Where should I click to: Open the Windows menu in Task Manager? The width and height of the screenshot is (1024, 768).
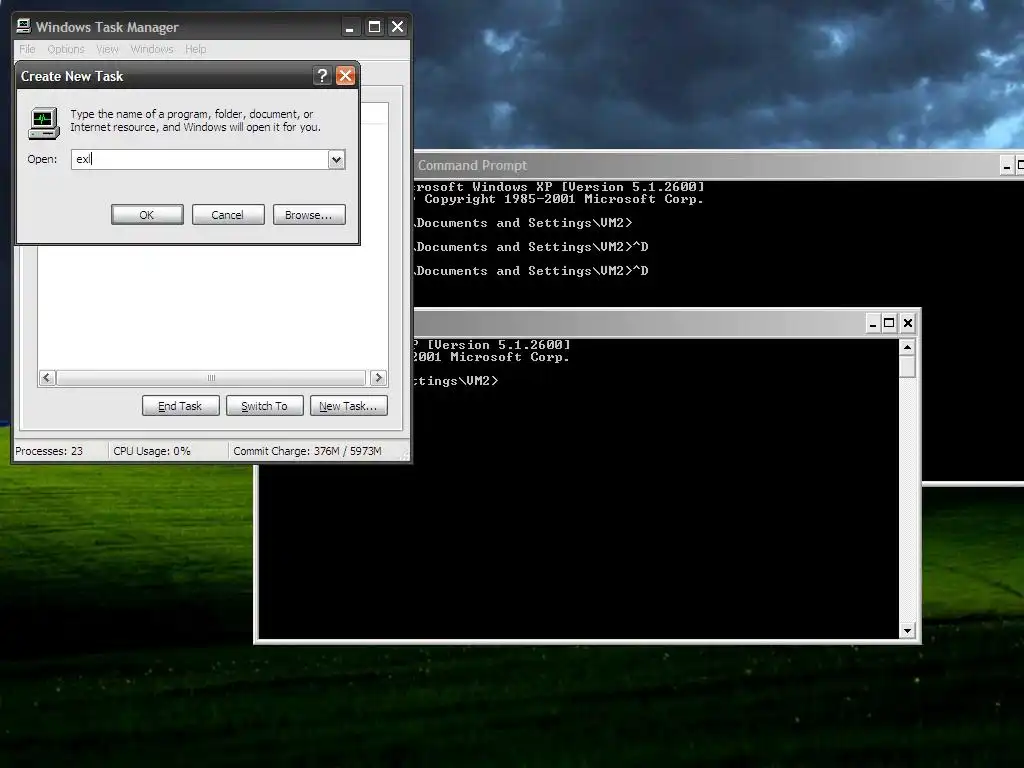(x=152, y=49)
